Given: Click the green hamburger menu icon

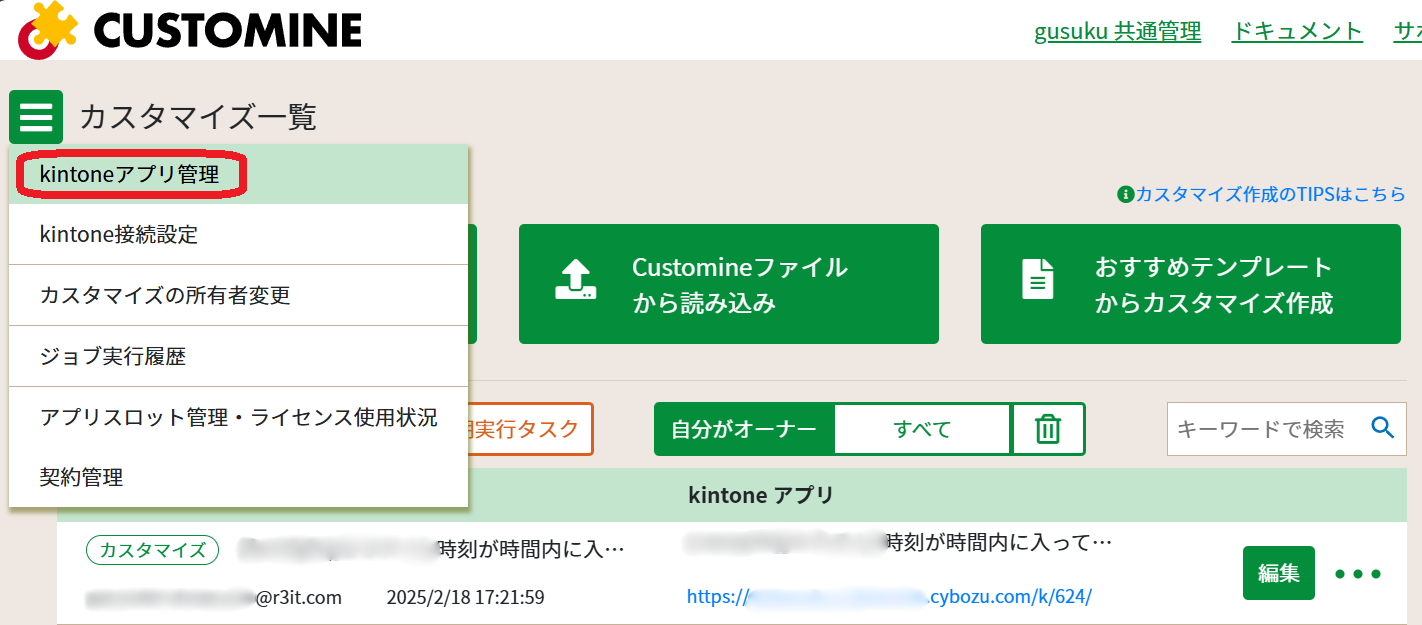Looking at the screenshot, I should [x=36, y=117].
